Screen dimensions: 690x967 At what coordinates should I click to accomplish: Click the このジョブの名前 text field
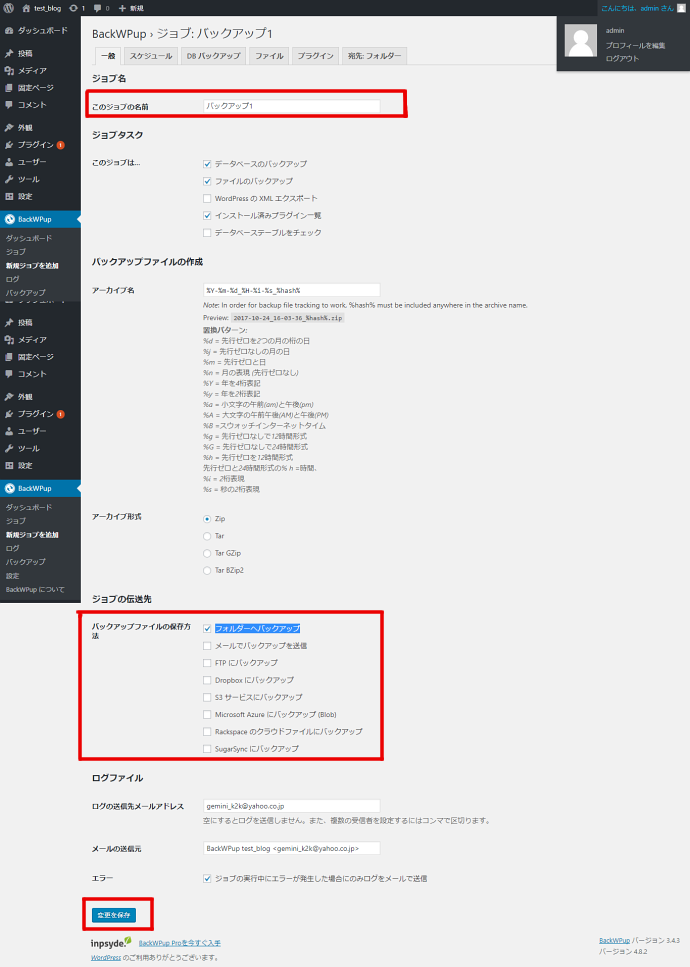click(291, 105)
